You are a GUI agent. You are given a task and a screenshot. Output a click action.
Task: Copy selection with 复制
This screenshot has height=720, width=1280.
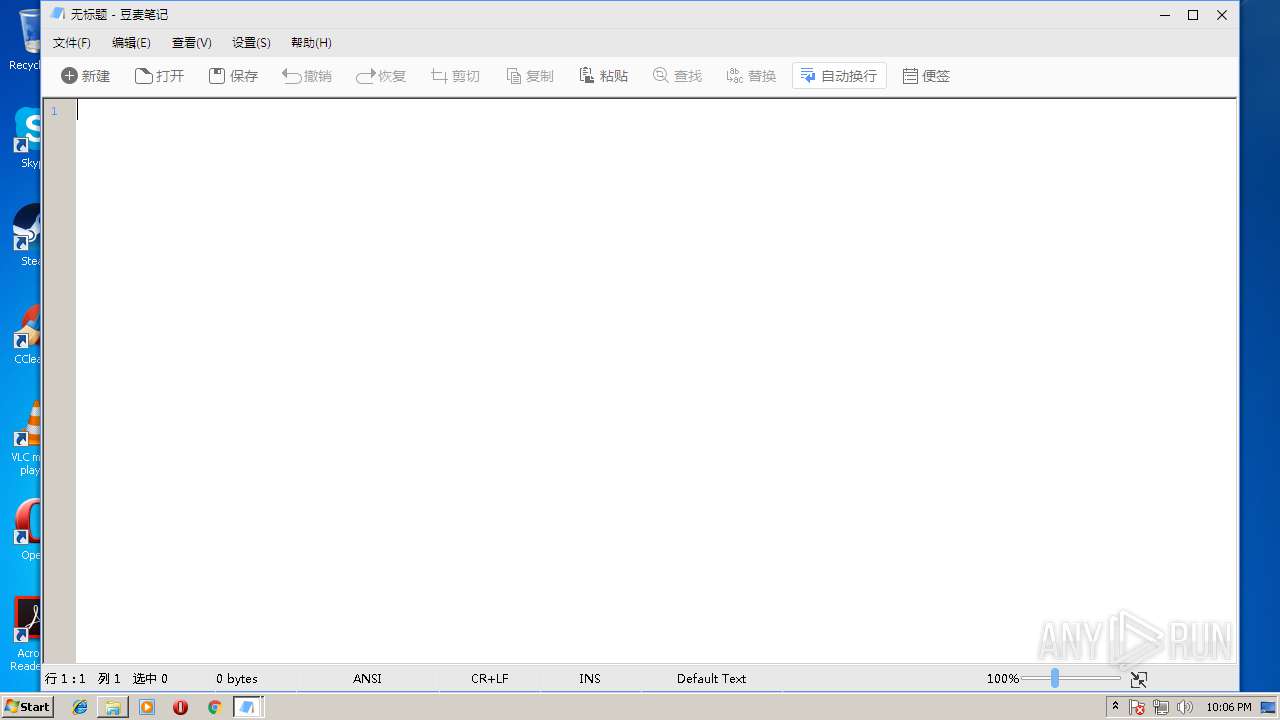[x=530, y=76]
